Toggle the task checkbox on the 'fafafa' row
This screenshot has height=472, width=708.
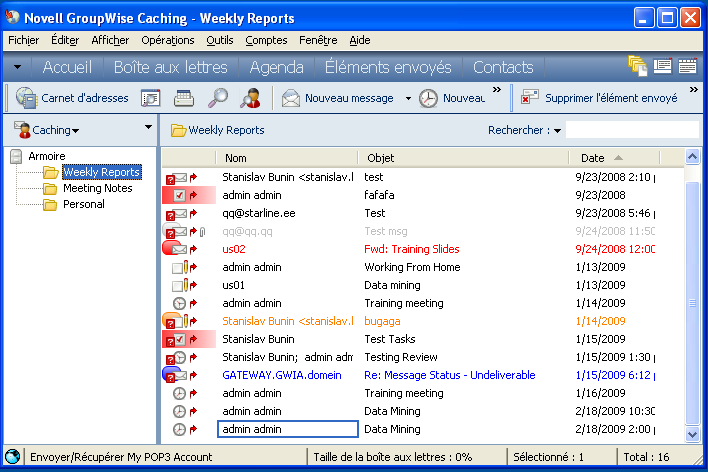coord(179,195)
